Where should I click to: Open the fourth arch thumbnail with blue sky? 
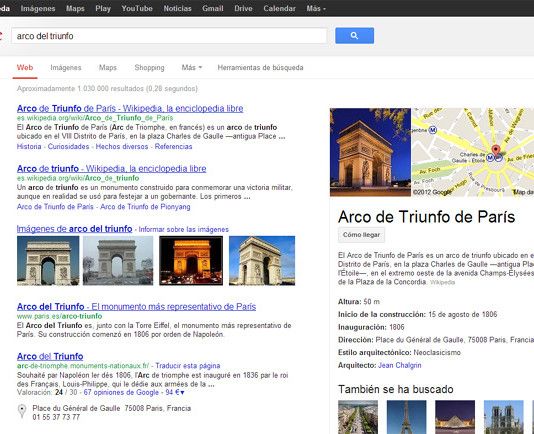point(262,261)
